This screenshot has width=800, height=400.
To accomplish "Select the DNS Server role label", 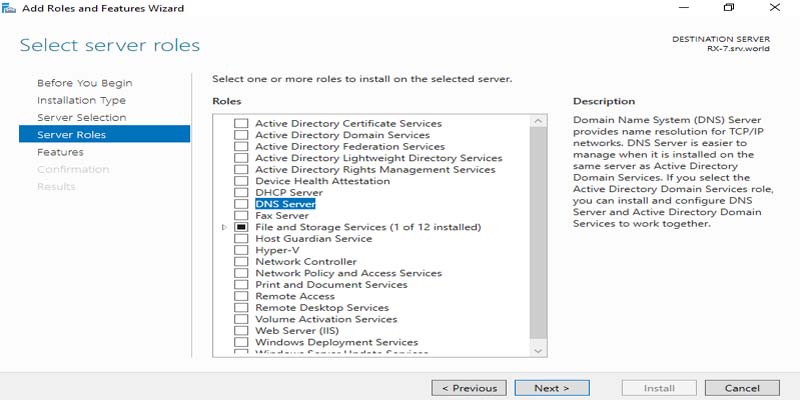I will point(285,204).
